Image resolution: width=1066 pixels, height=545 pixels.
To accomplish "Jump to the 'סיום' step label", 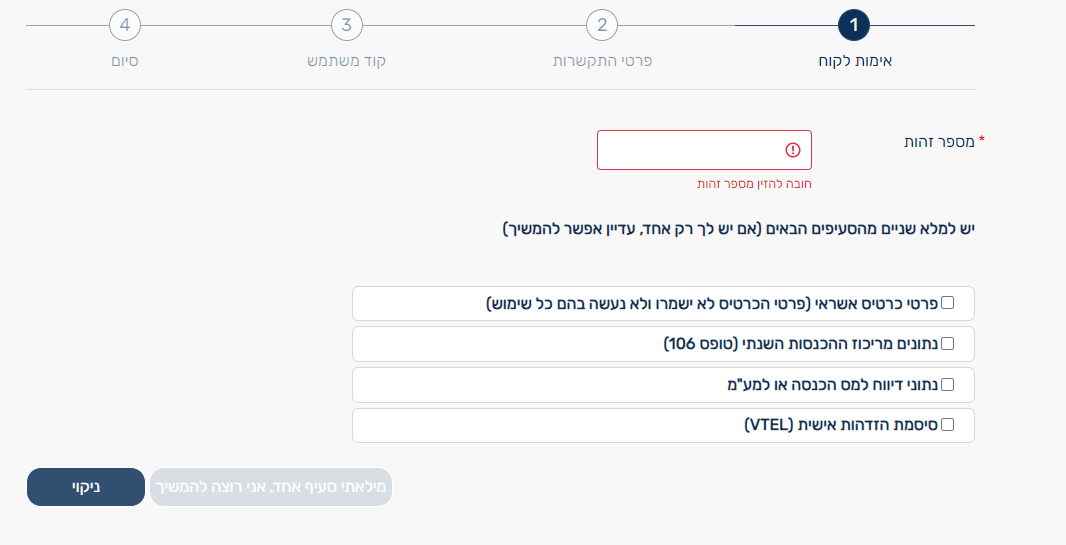I will 125,61.
